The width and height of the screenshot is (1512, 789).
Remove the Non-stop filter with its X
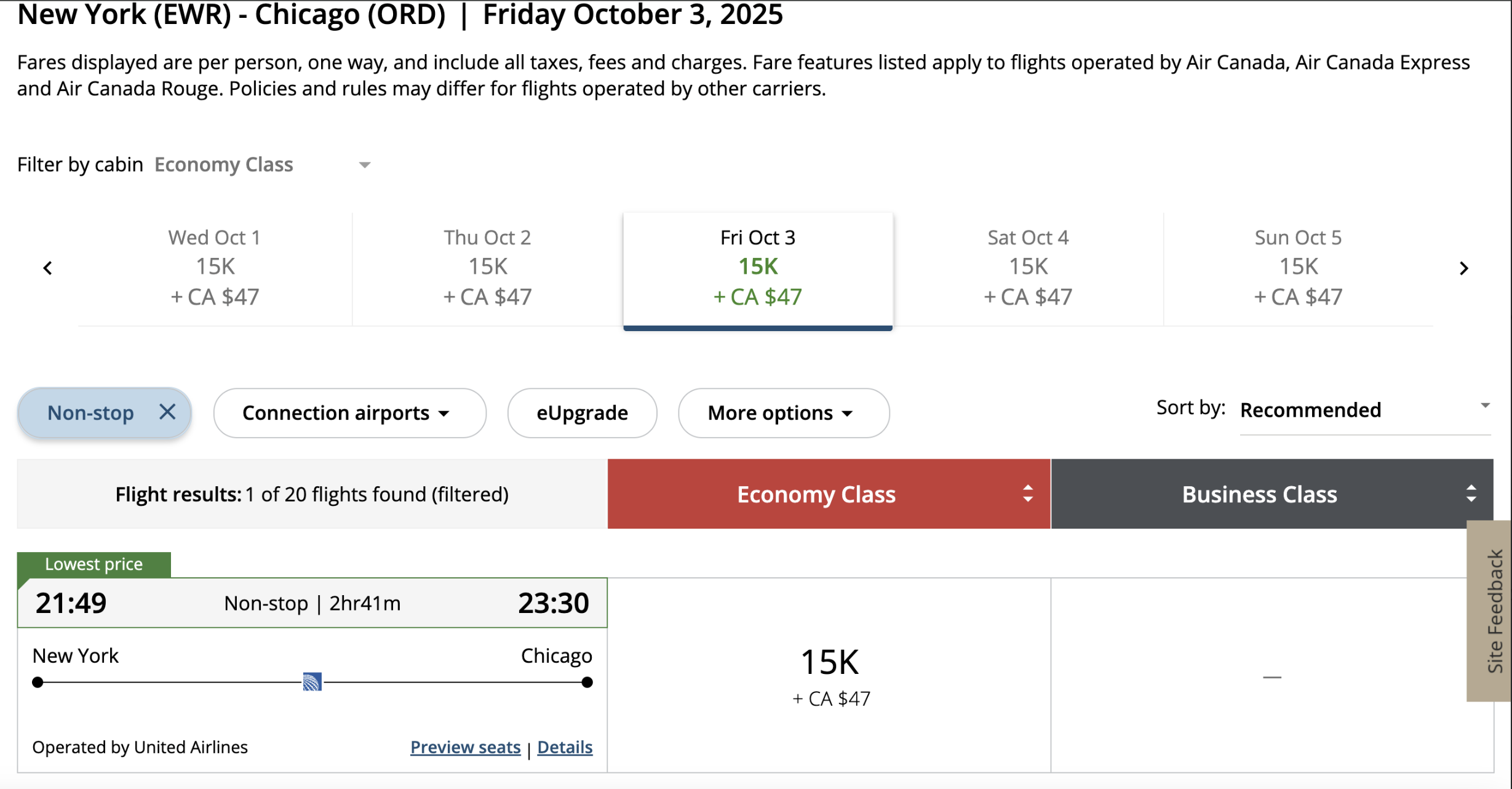pyautogui.click(x=167, y=412)
